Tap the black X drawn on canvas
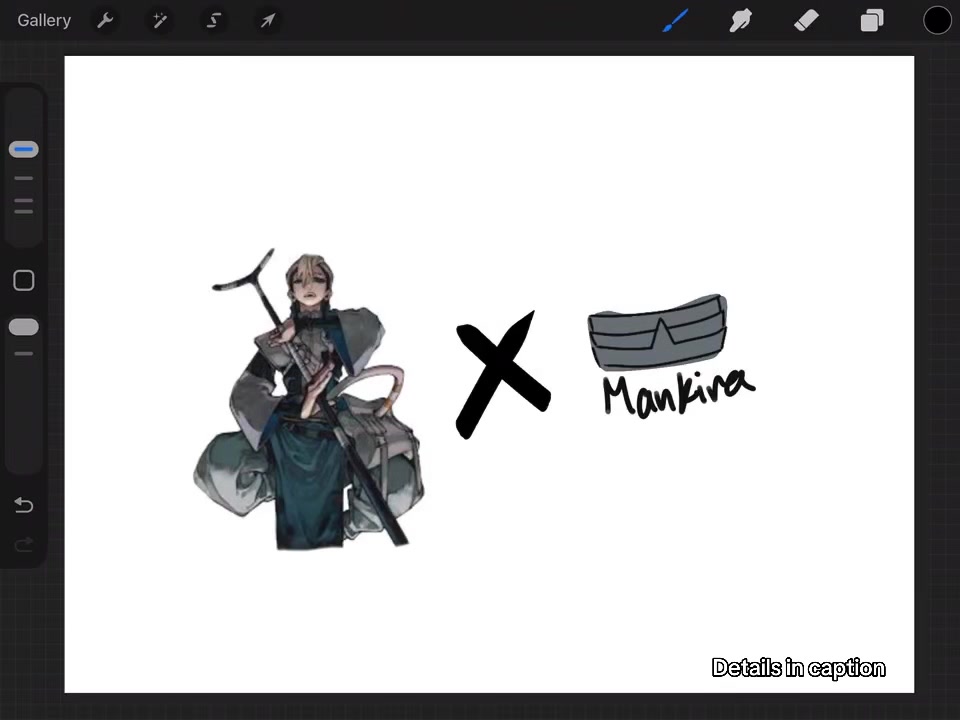Image resolution: width=960 pixels, height=720 pixels. pyautogui.click(x=503, y=375)
